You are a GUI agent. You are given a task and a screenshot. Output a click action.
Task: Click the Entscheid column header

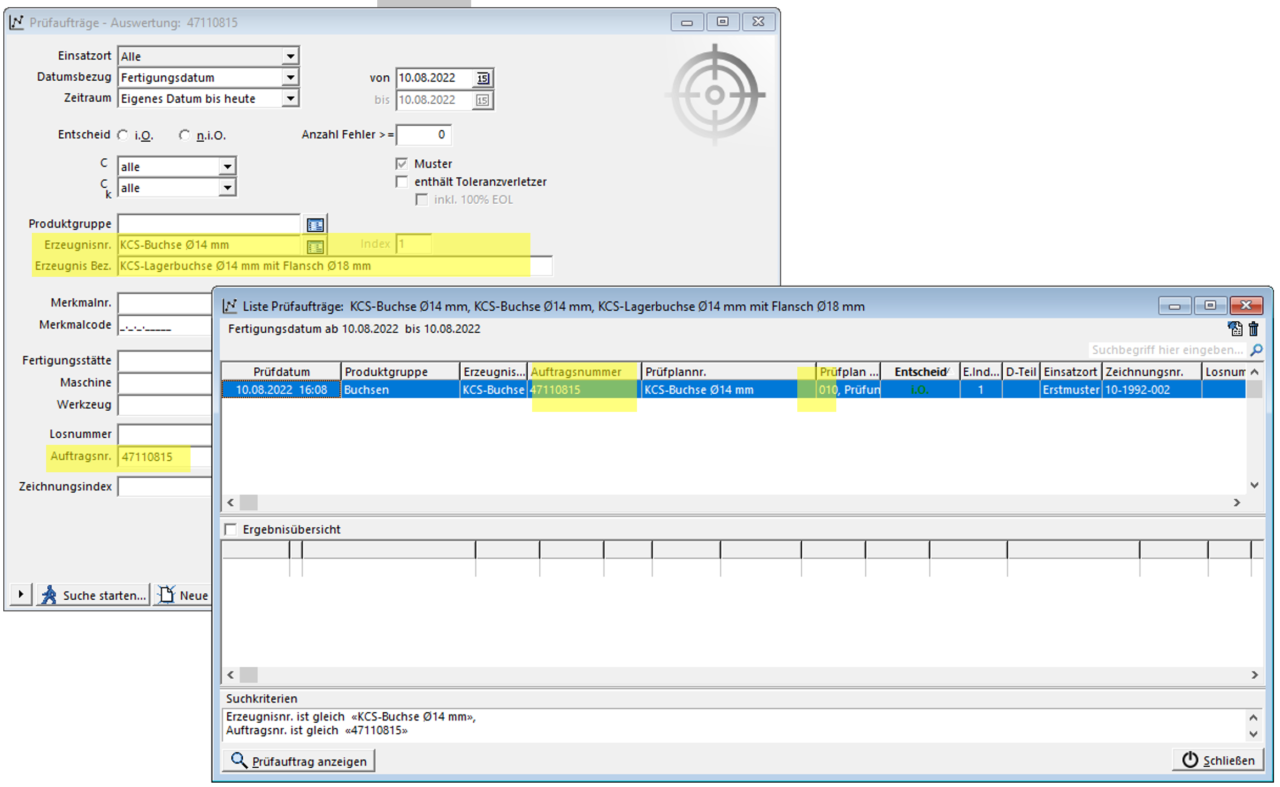click(x=920, y=372)
